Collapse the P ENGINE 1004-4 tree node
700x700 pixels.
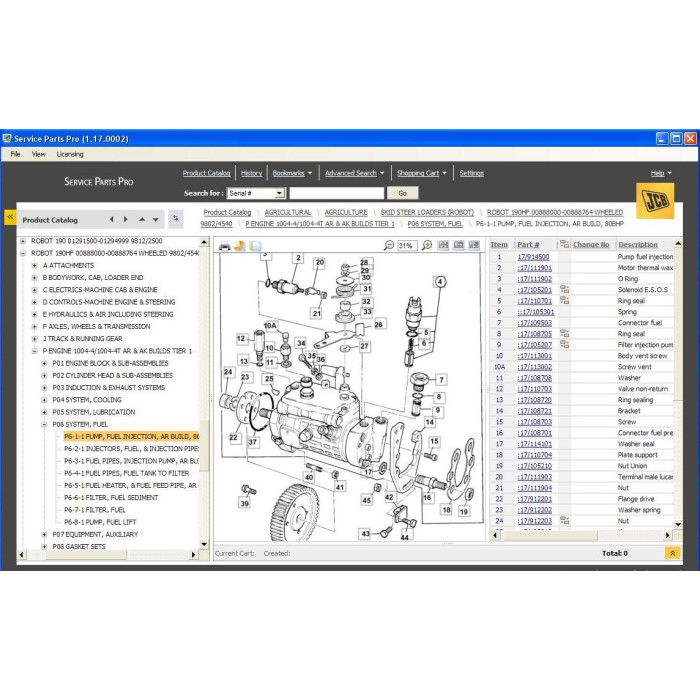34,351
